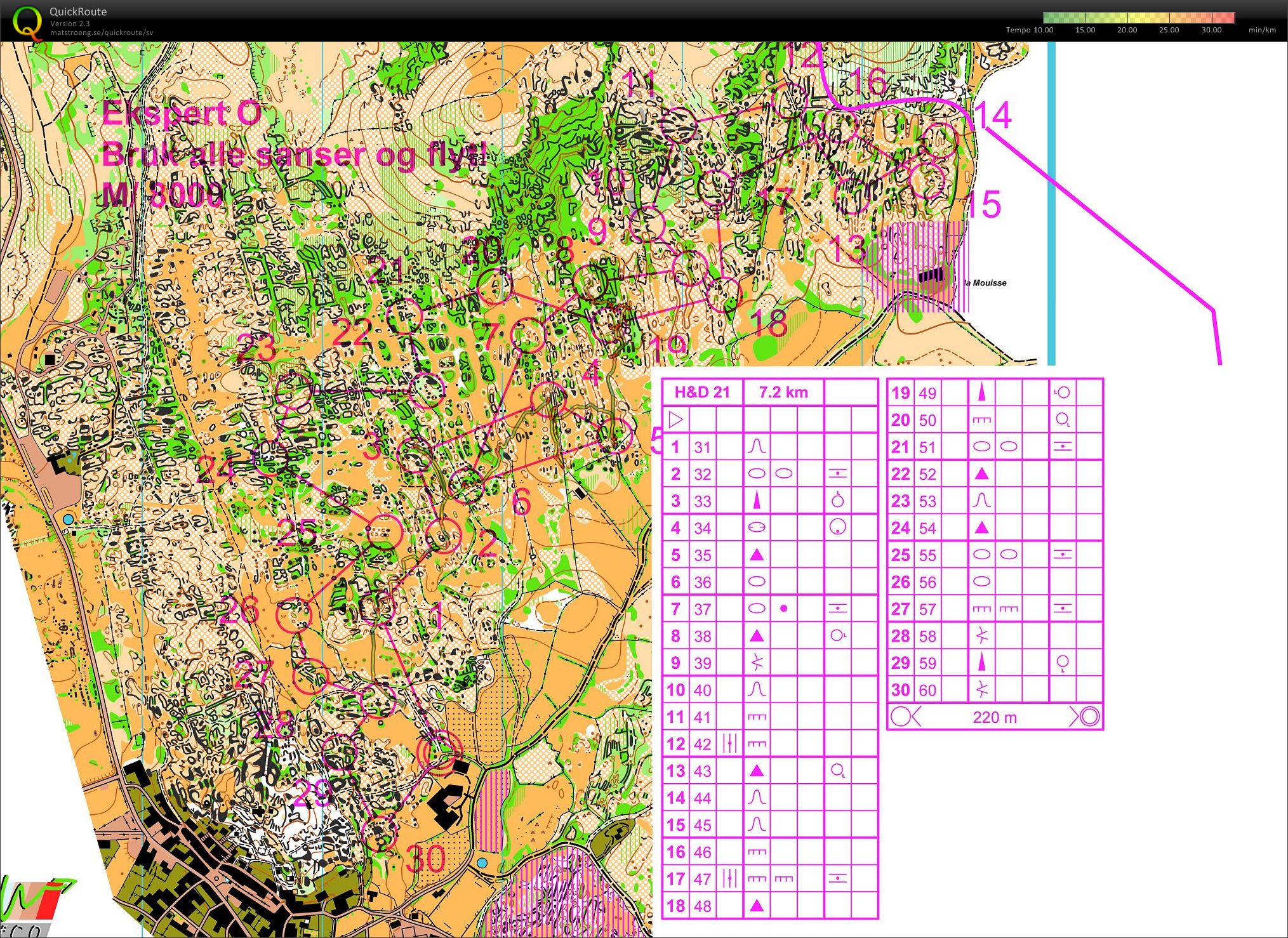Select the cliff symbol in row code 59
The height and width of the screenshot is (938, 1288).
click(x=982, y=663)
